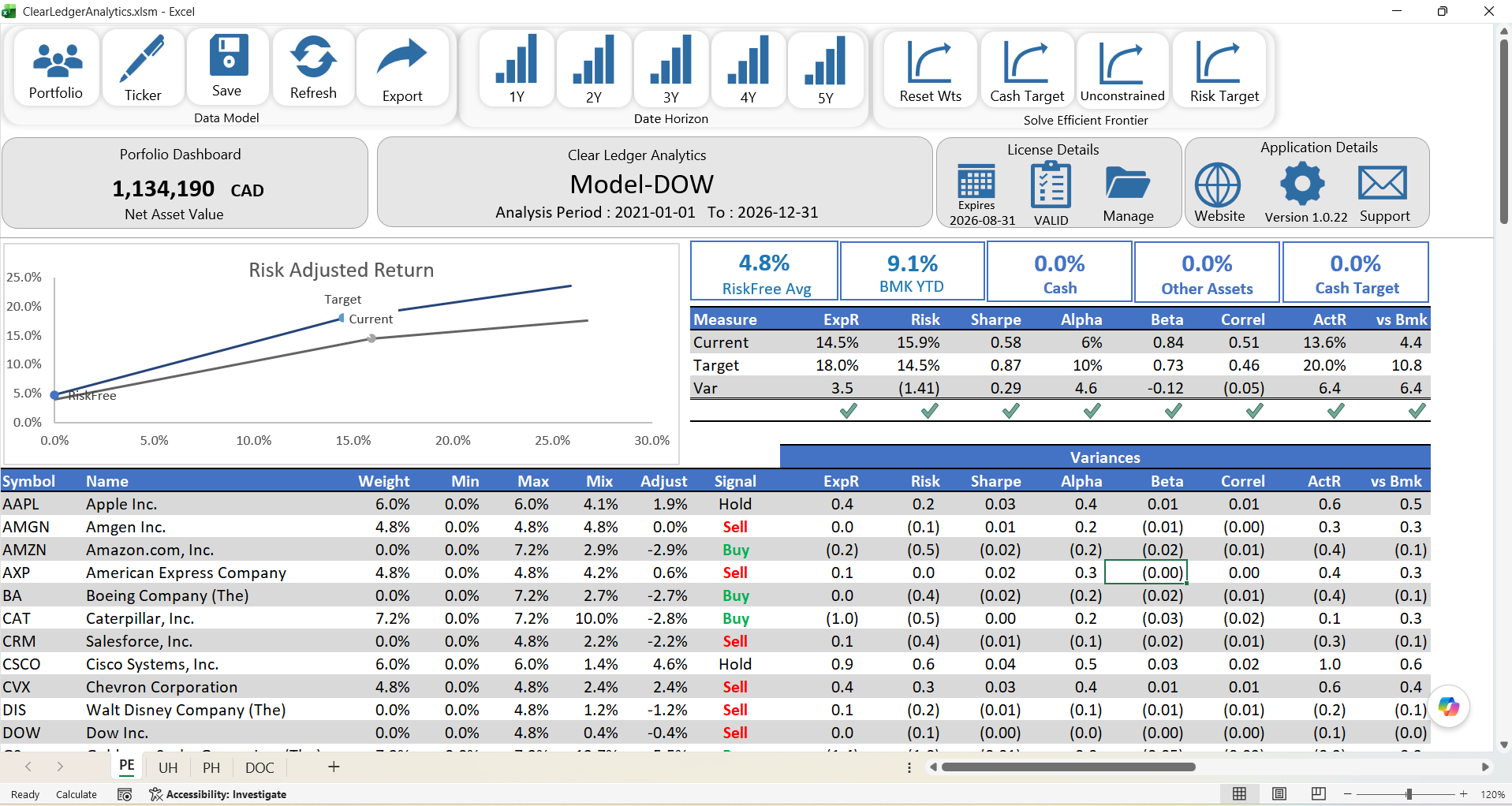The height and width of the screenshot is (806, 1512).
Task: Click macro recording icon in status bar
Action: tap(125, 794)
